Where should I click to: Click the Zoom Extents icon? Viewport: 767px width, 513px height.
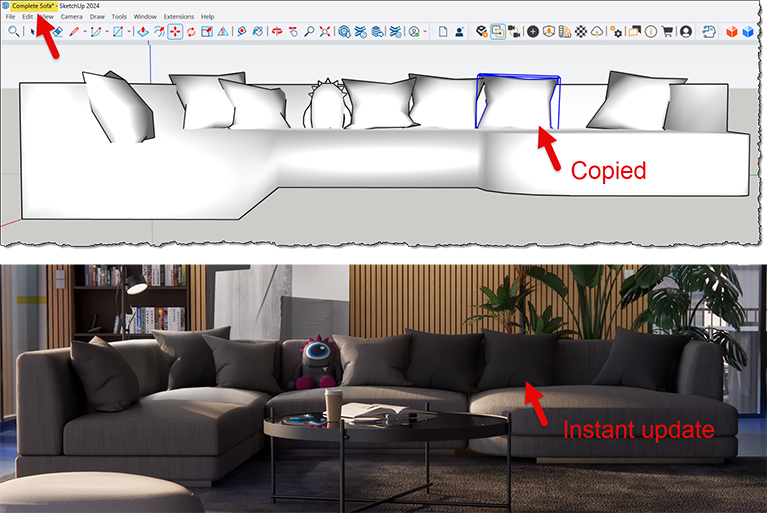click(x=325, y=32)
